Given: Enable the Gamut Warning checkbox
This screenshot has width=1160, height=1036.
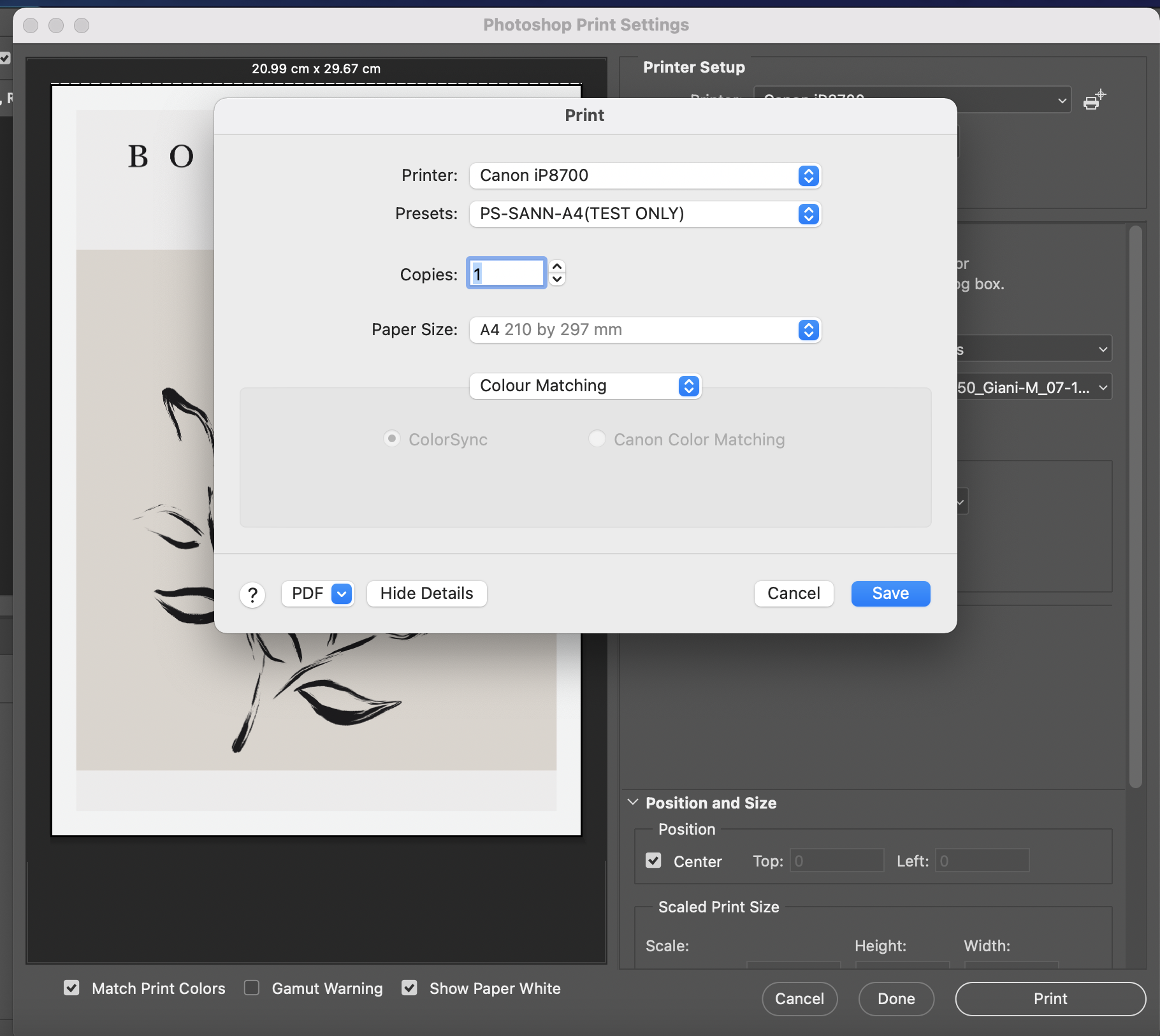Looking at the screenshot, I should (x=252, y=988).
